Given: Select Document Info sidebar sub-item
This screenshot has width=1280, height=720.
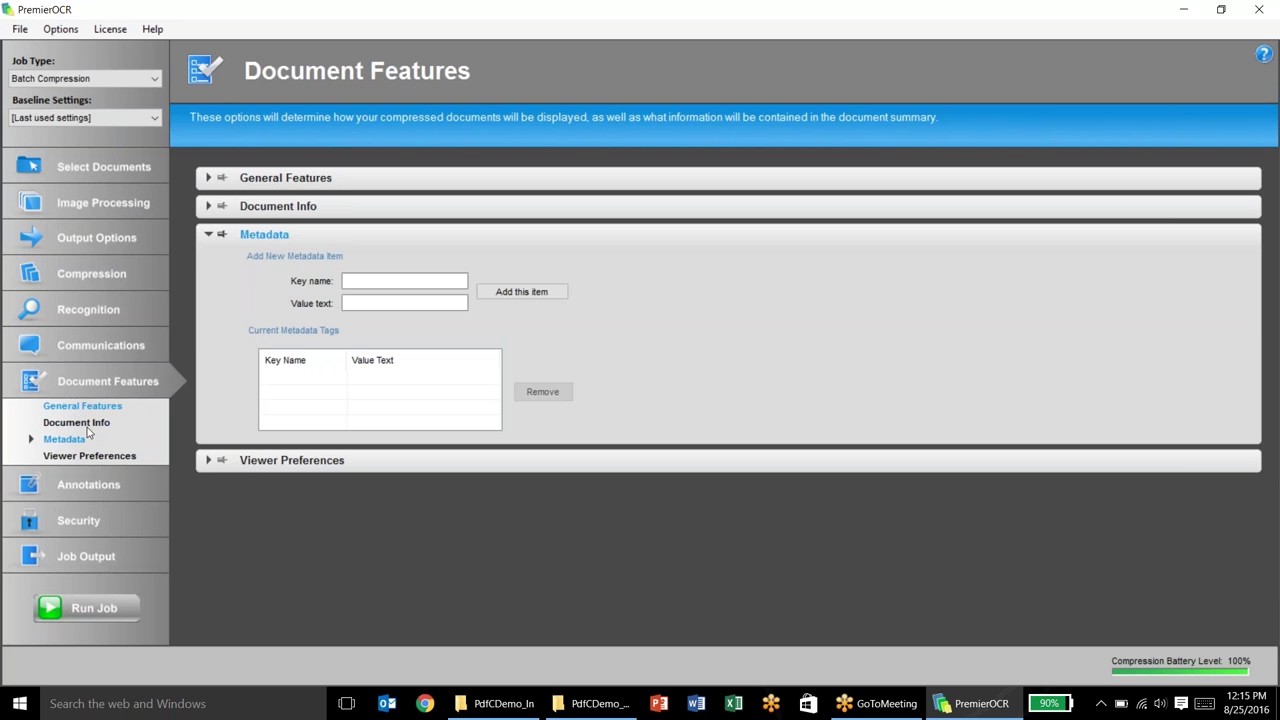Looking at the screenshot, I should point(76,422).
